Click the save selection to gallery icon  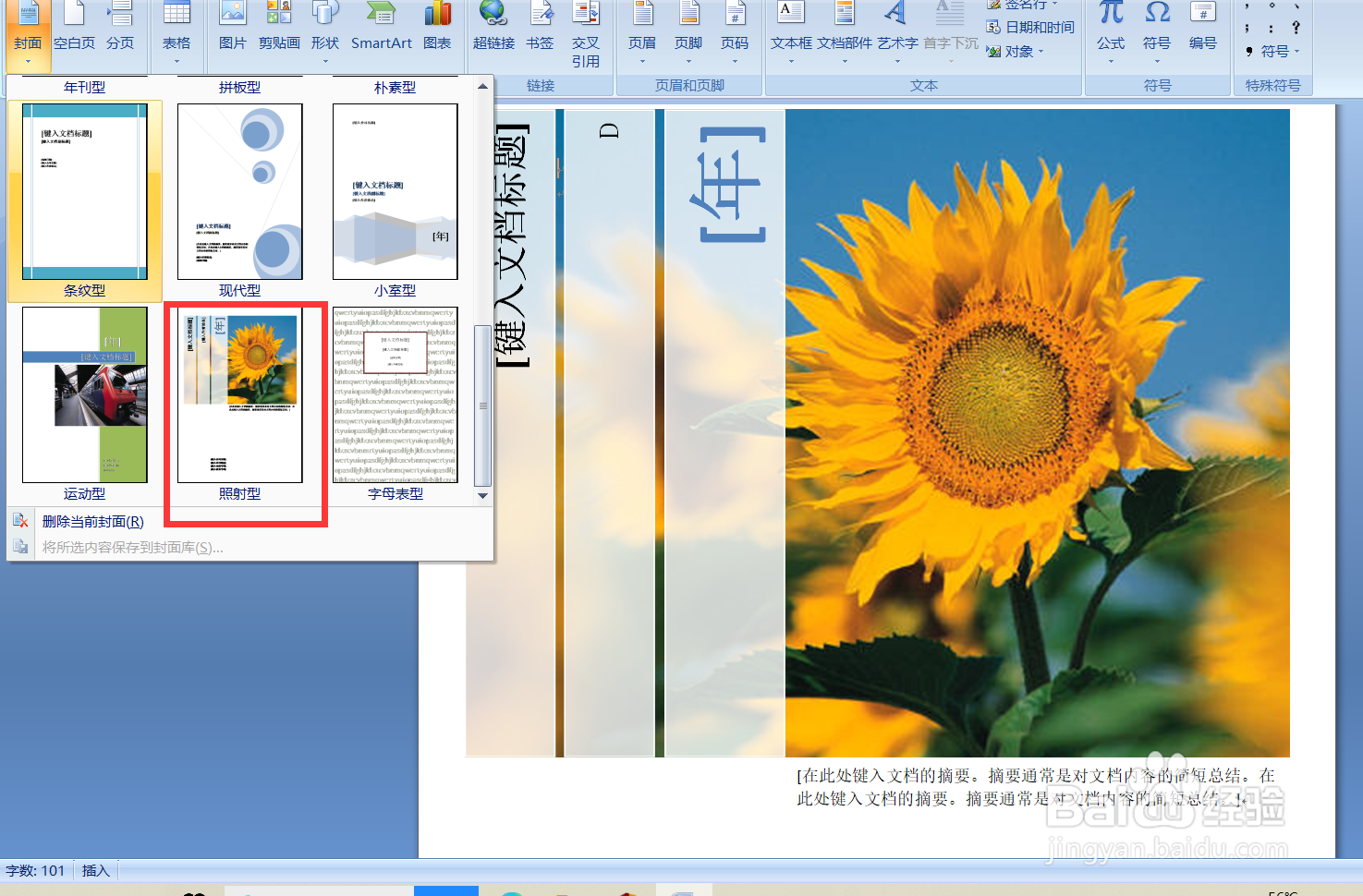click(x=20, y=548)
